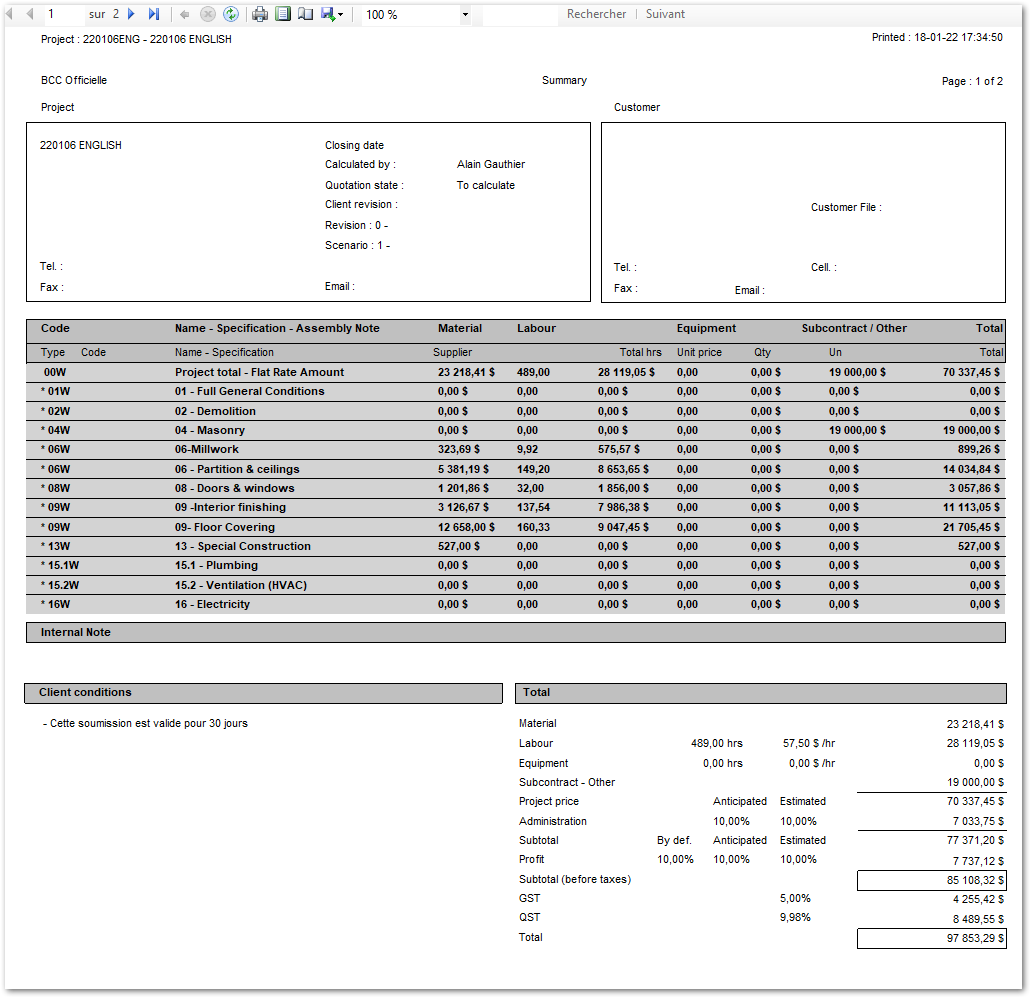
Task: Click the stop rendering icon
Action: point(208,14)
